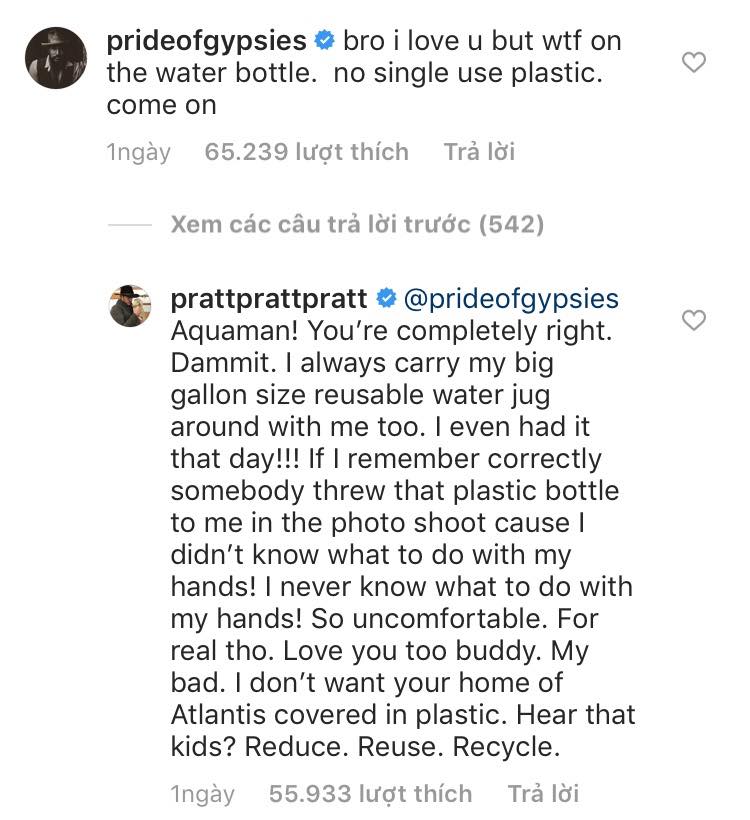The height and width of the screenshot is (820, 750).
Task: Open the @prideofgypsies mention in the reply
Action: point(510,299)
